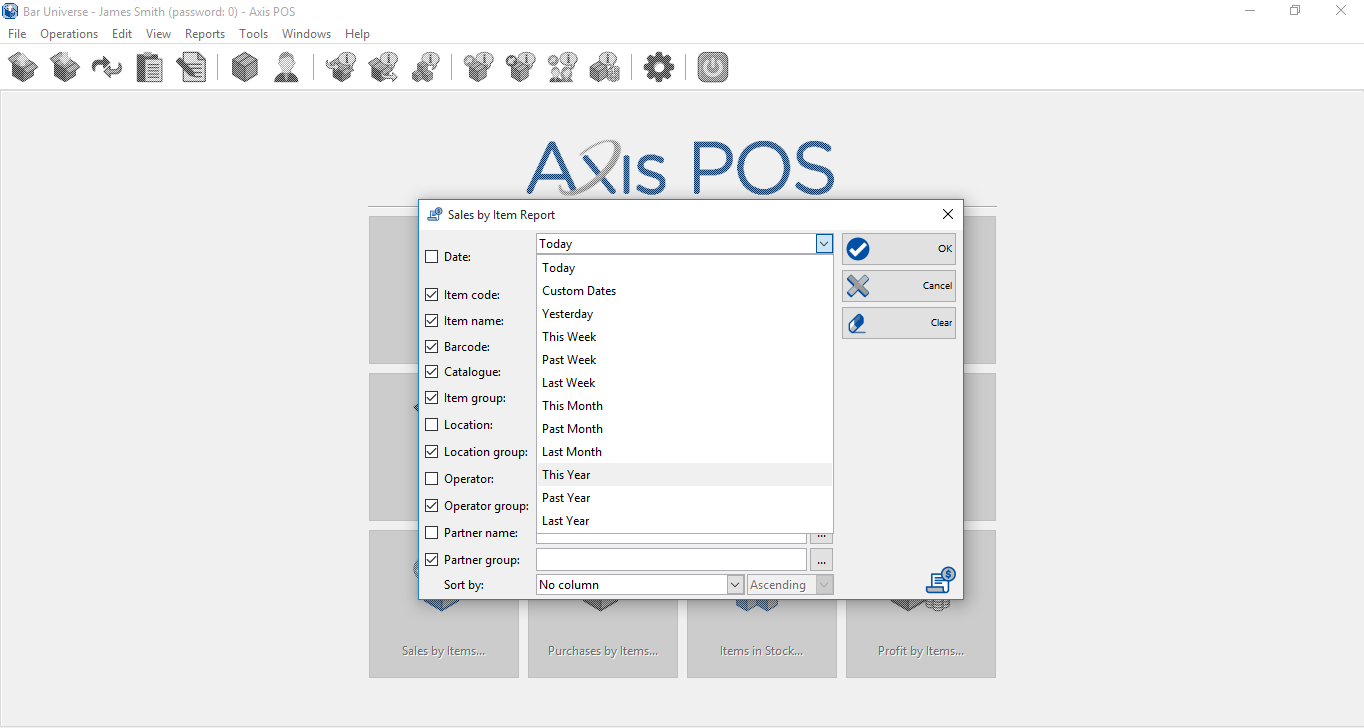Uncheck the Item code checkbox

point(432,295)
